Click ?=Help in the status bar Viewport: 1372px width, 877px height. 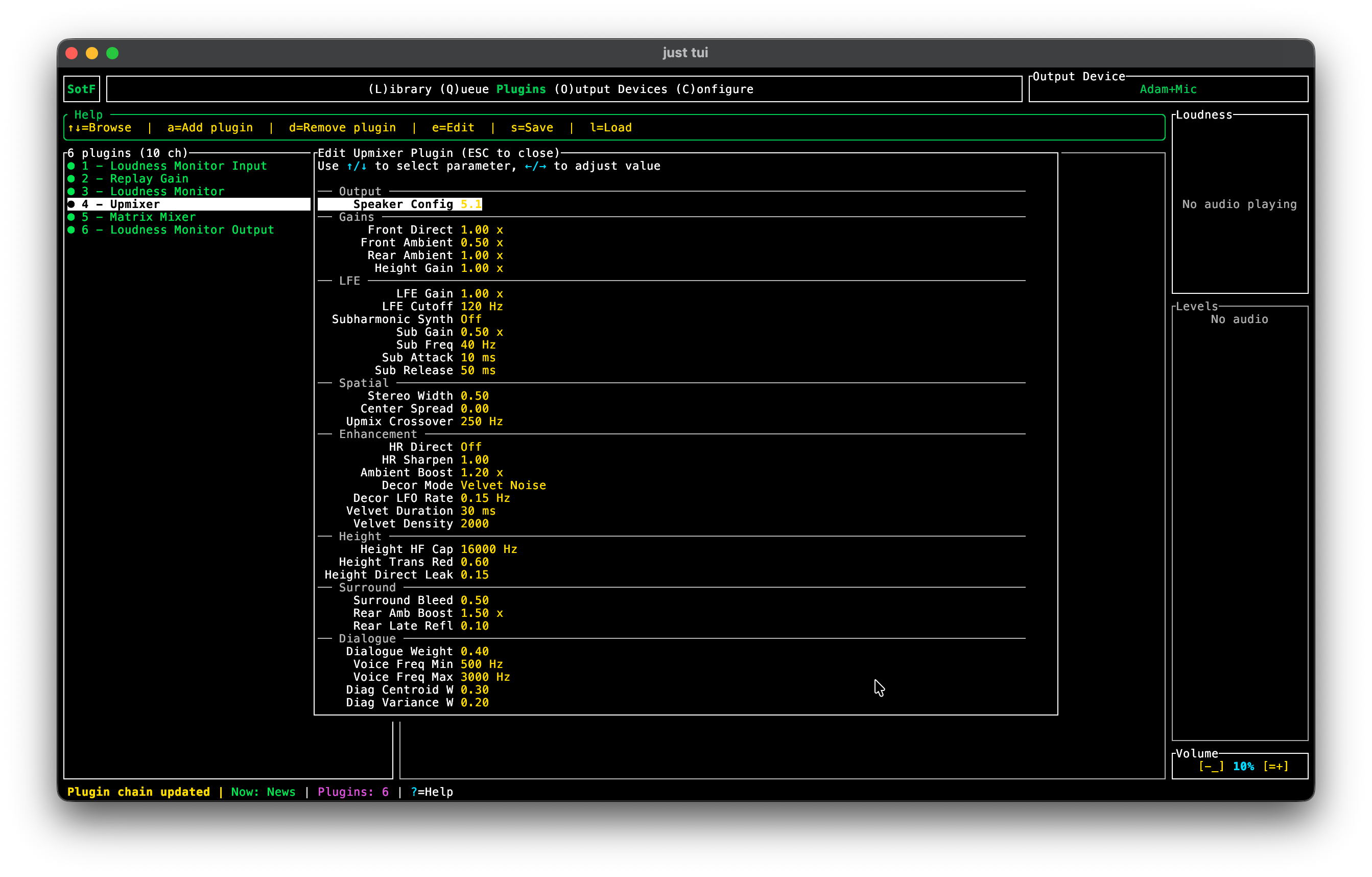pos(432,792)
